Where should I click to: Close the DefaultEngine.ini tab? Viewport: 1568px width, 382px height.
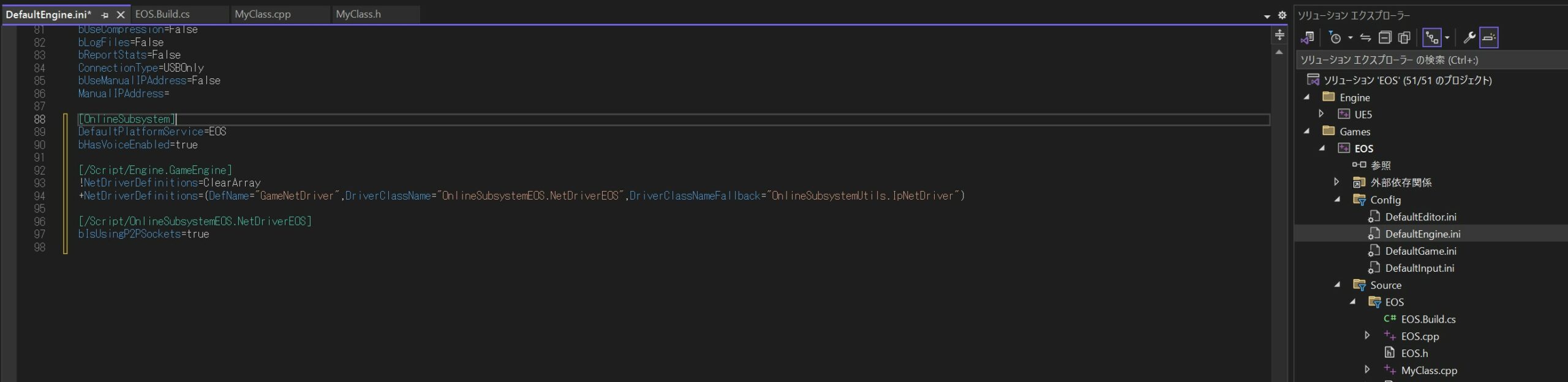tap(121, 15)
